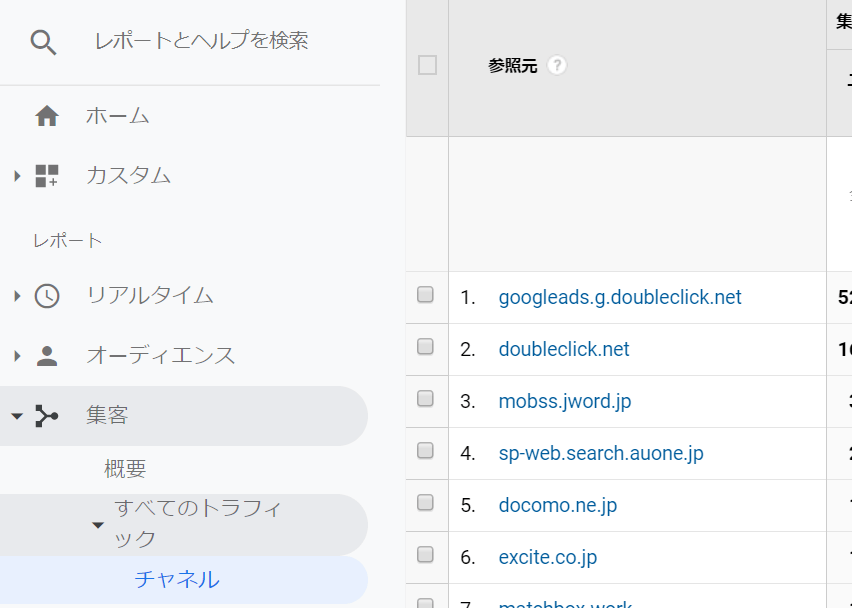This screenshot has height=608, width=852.
Task: Check the docomo.ne.jp row checkbox
Action: 425,503
